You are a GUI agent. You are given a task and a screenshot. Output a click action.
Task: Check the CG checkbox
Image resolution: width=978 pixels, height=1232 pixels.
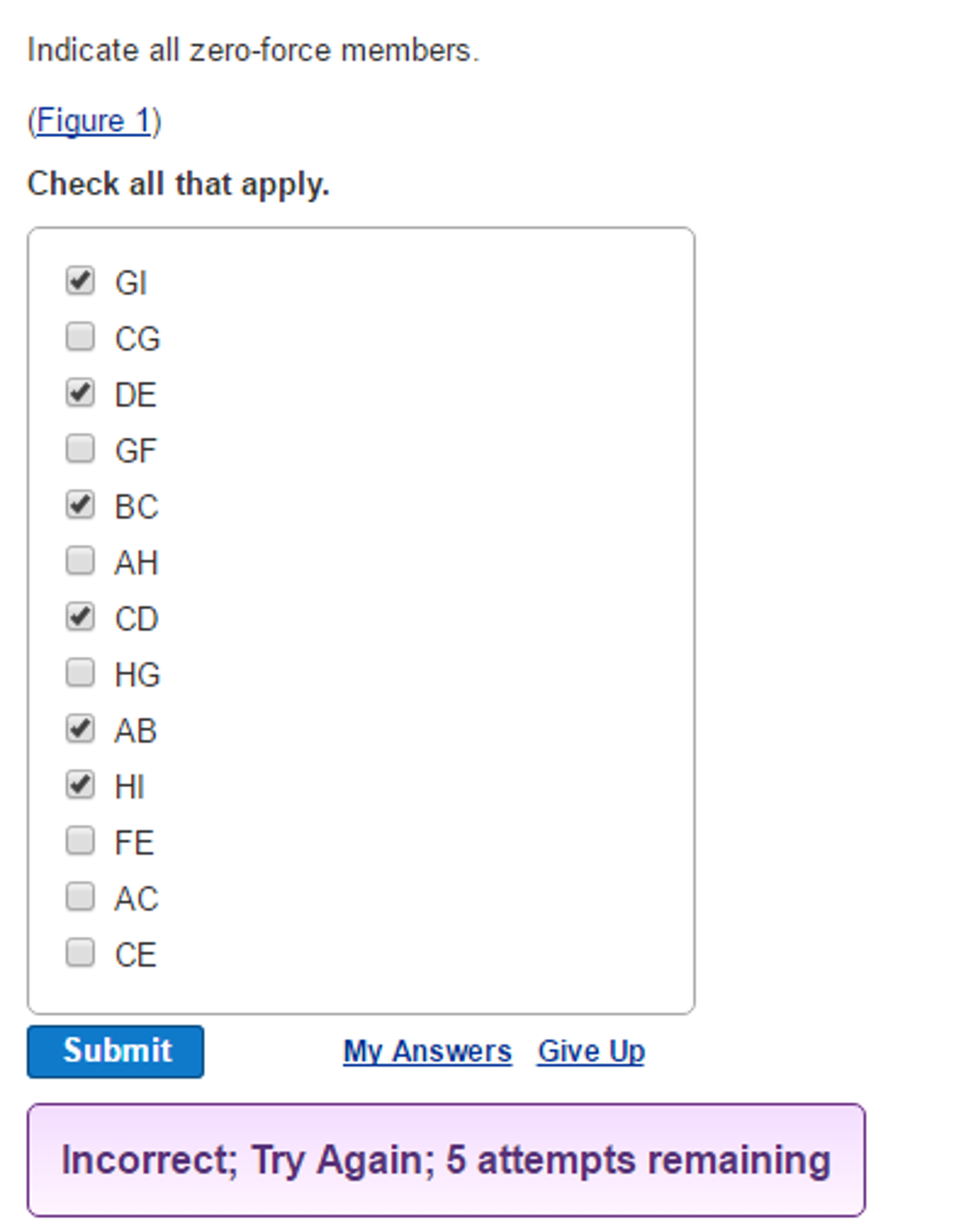[79, 336]
